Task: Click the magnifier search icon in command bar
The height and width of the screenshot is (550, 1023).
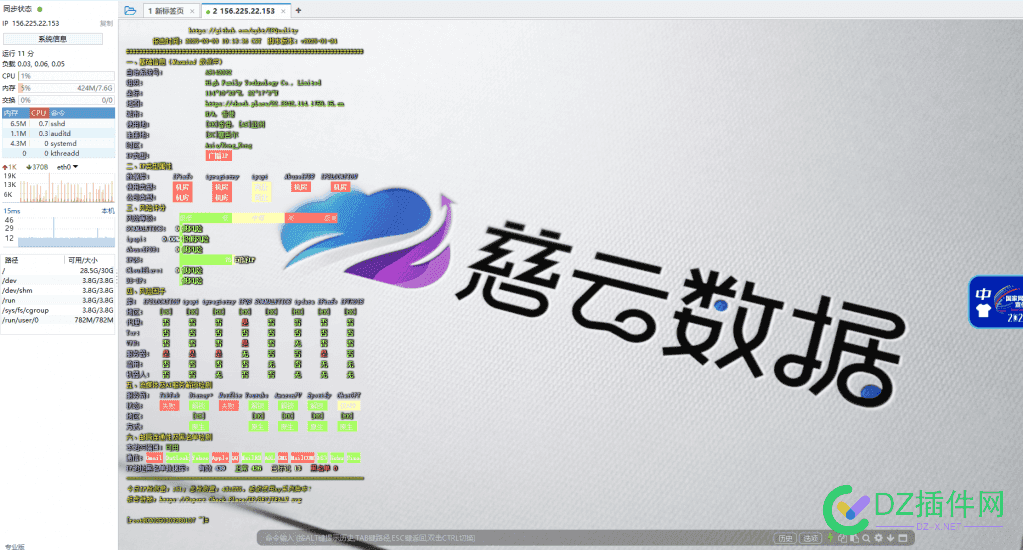Action: 866,538
